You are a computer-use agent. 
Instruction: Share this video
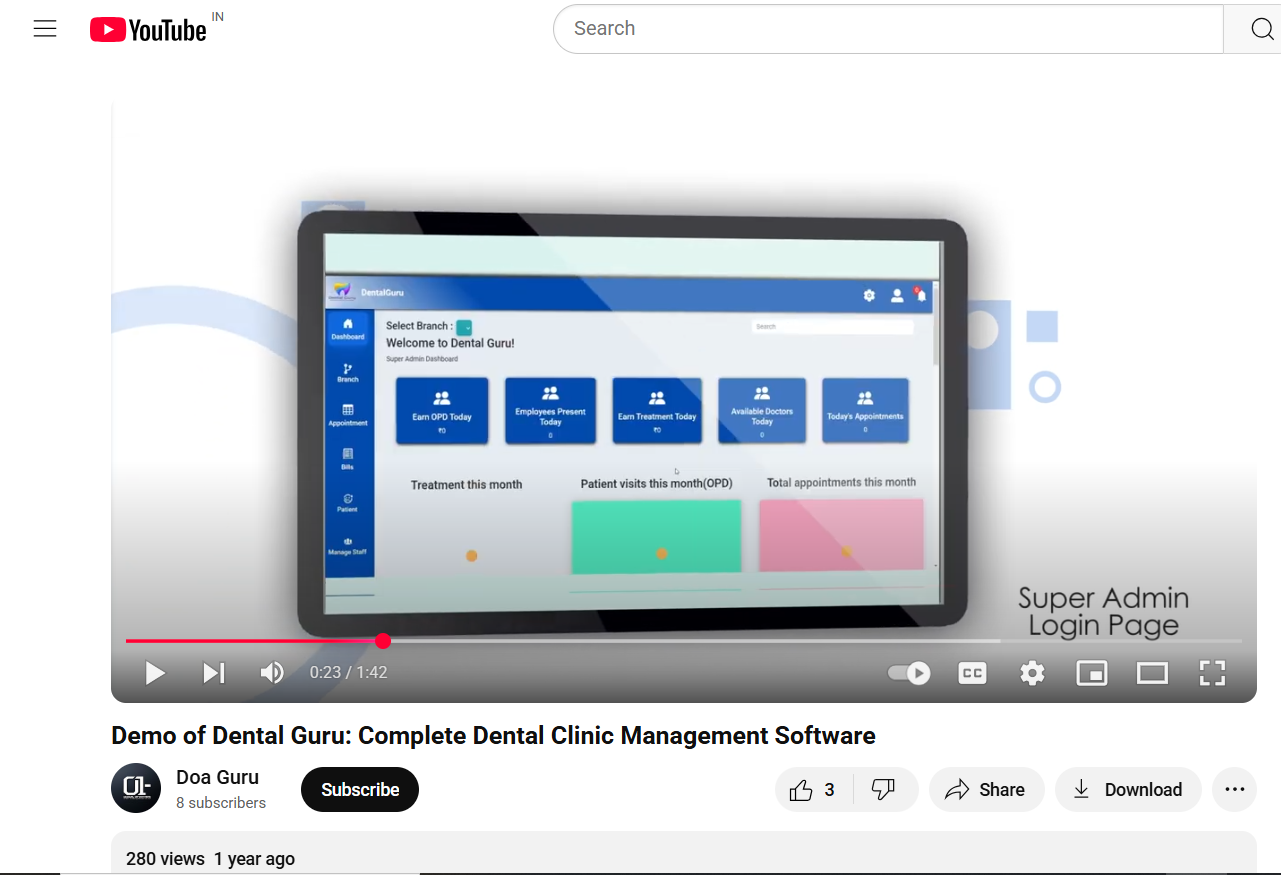pyautogui.click(x=986, y=790)
